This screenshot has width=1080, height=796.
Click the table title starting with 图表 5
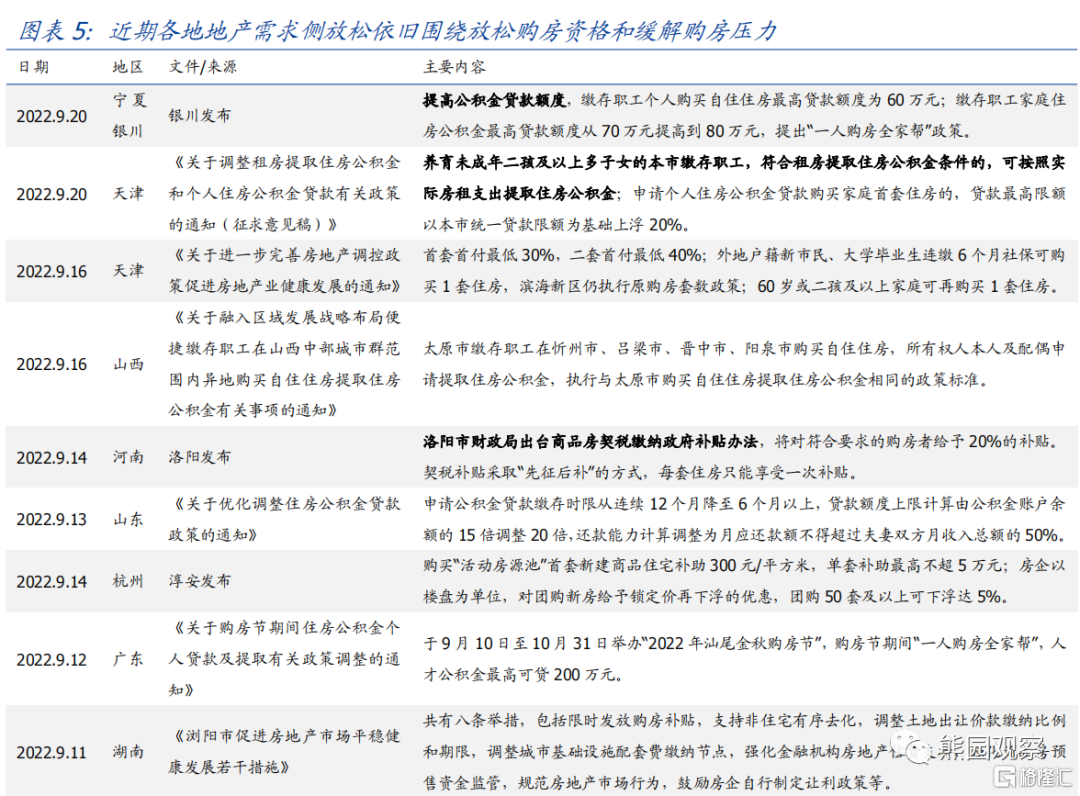tap(397, 30)
